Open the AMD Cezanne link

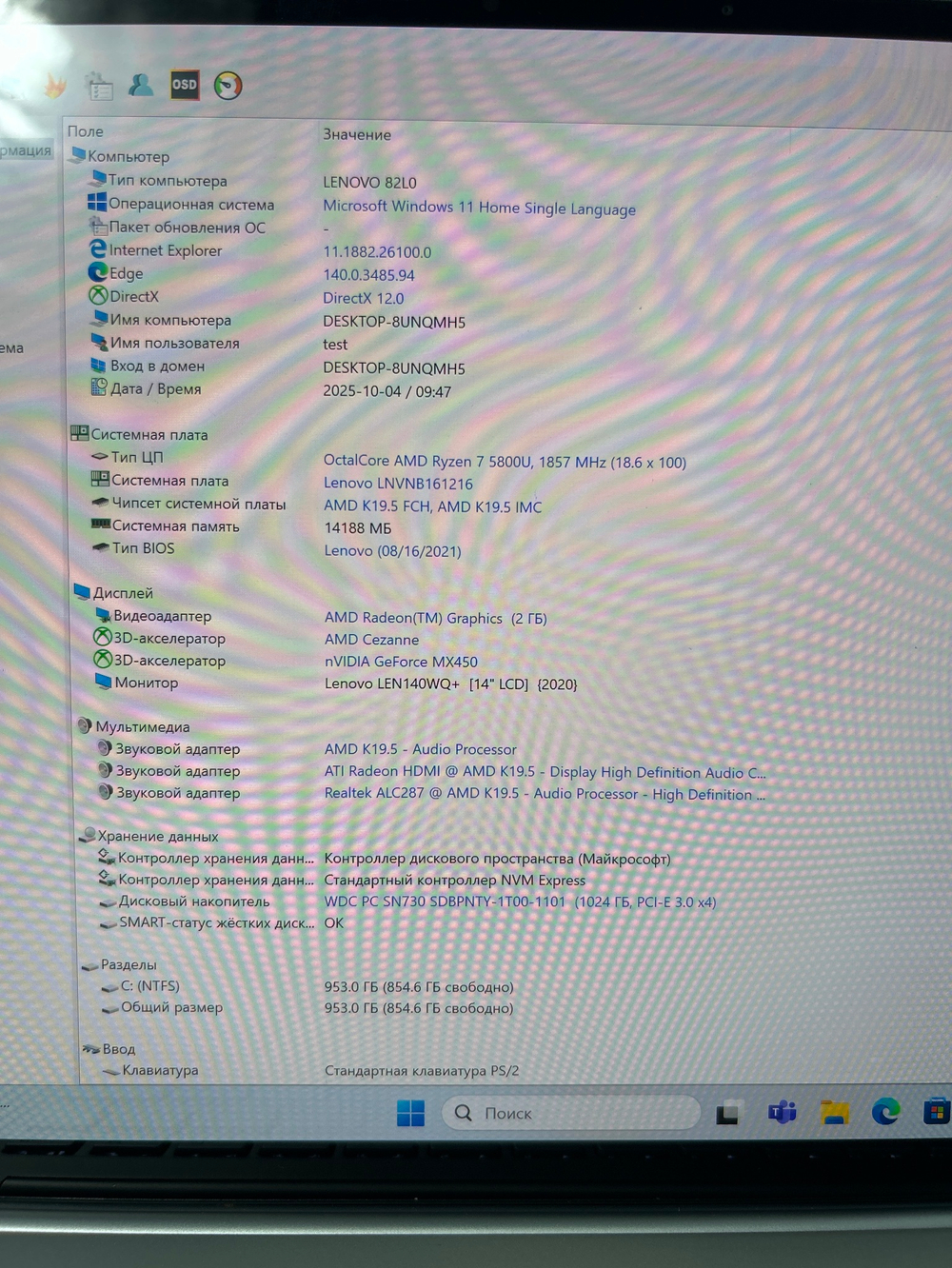point(371,640)
